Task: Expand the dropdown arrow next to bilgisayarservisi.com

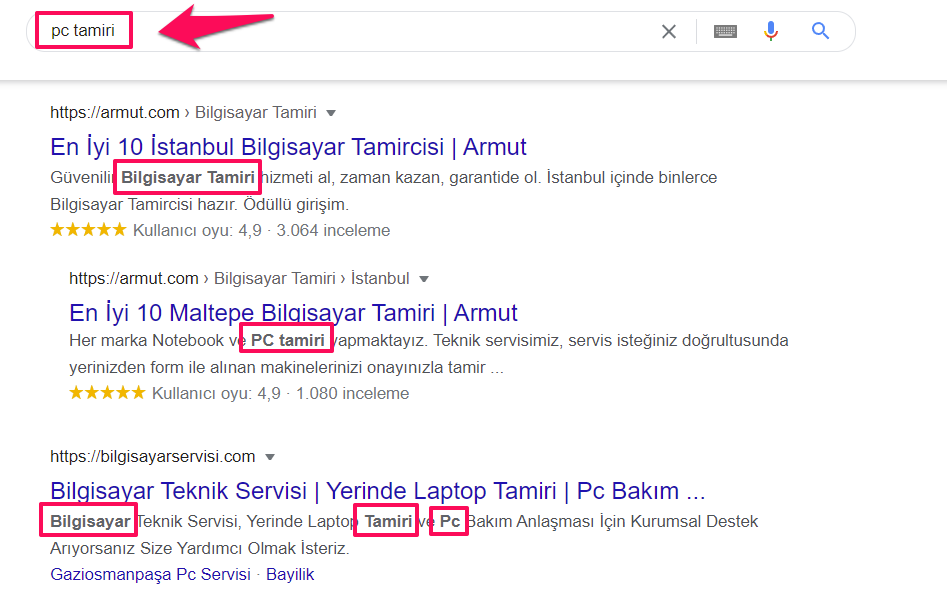Action: pos(269,457)
